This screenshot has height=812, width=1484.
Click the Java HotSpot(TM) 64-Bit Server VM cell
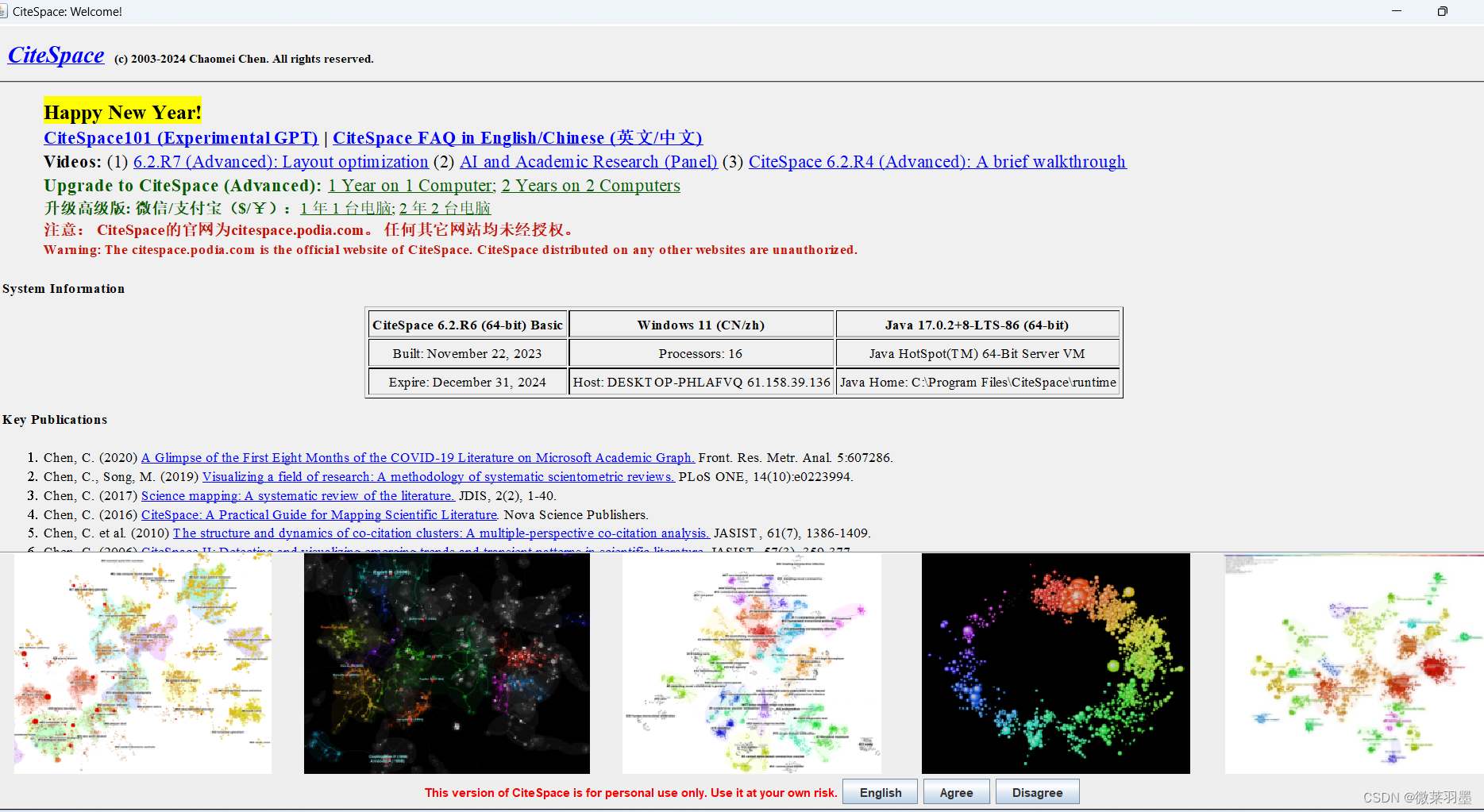pyautogui.click(x=978, y=353)
